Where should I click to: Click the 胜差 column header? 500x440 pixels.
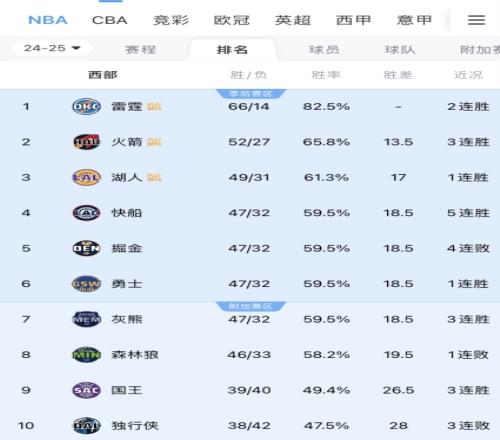click(398, 75)
